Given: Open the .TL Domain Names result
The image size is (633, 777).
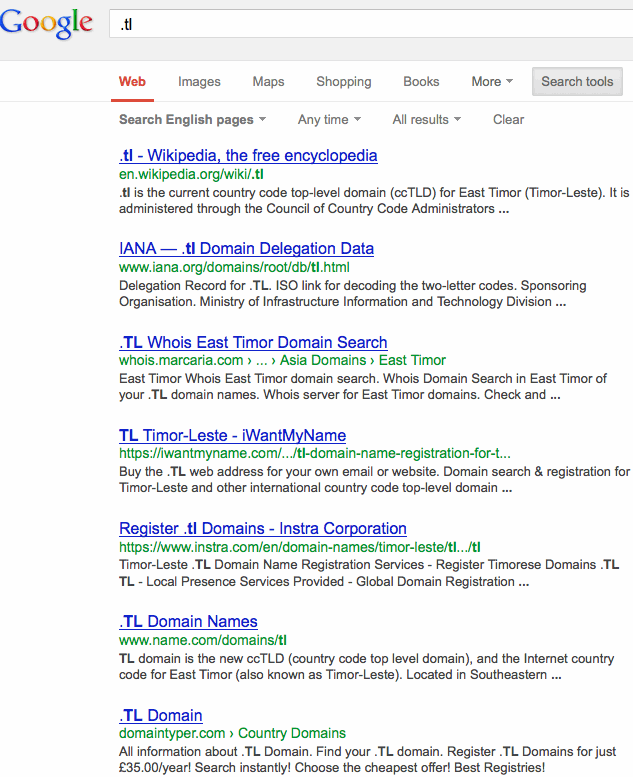Looking at the screenshot, I should point(188,622).
